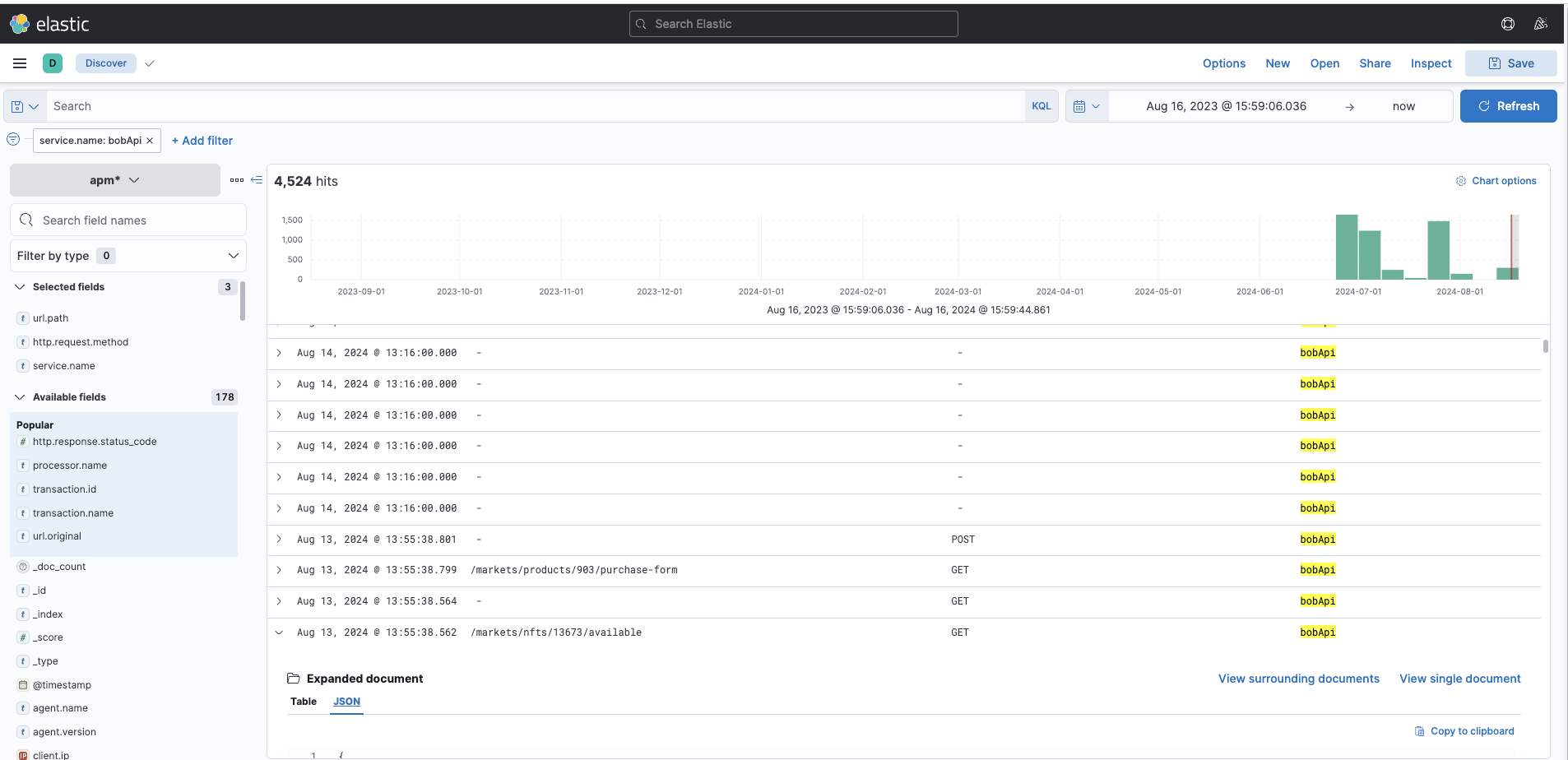Click the transaction.id field type icon
The width and height of the screenshot is (1568, 760).
point(23,489)
